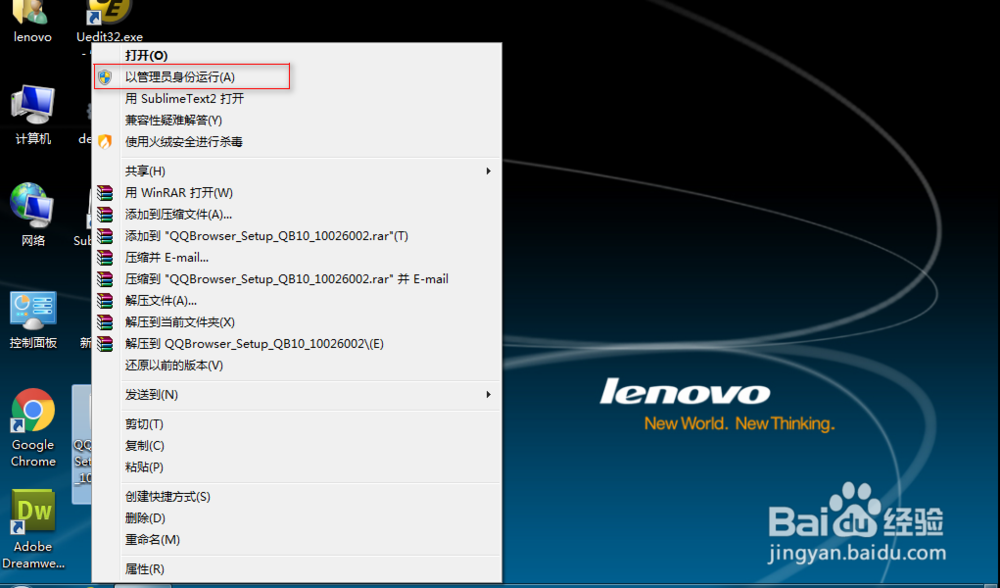Viewport: 1000px width, 588px height.
Task: Click the WinRAR icon next to 用 WinRAR 打开(W)
Action: (105, 193)
